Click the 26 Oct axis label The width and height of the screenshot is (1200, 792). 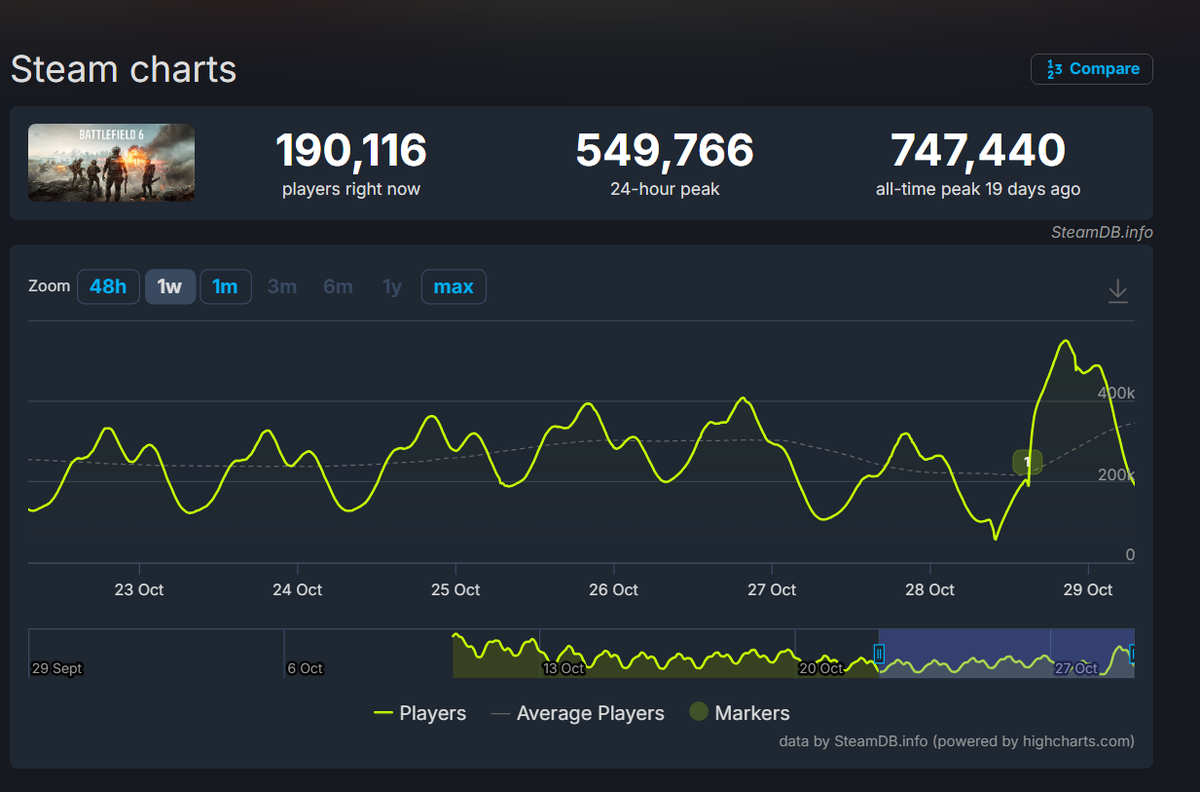pos(613,590)
